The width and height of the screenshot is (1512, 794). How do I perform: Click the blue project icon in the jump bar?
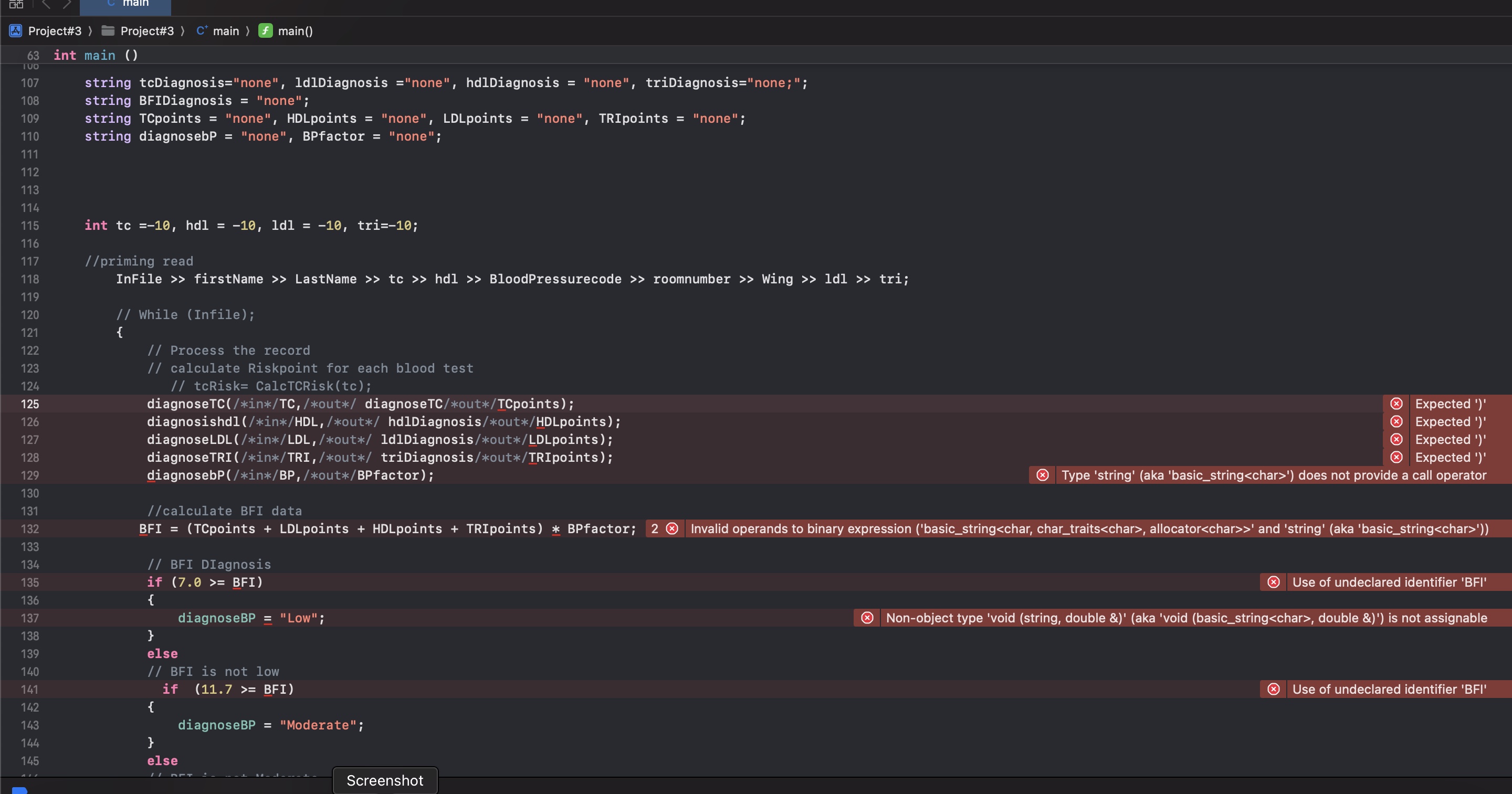tap(15, 30)
